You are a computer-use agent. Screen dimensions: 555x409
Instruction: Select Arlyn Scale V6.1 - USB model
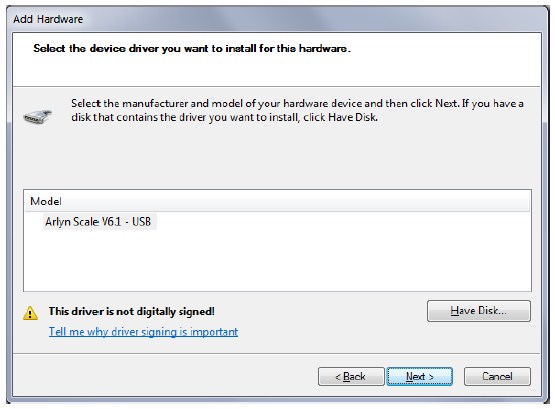click(x=98, y=221)
